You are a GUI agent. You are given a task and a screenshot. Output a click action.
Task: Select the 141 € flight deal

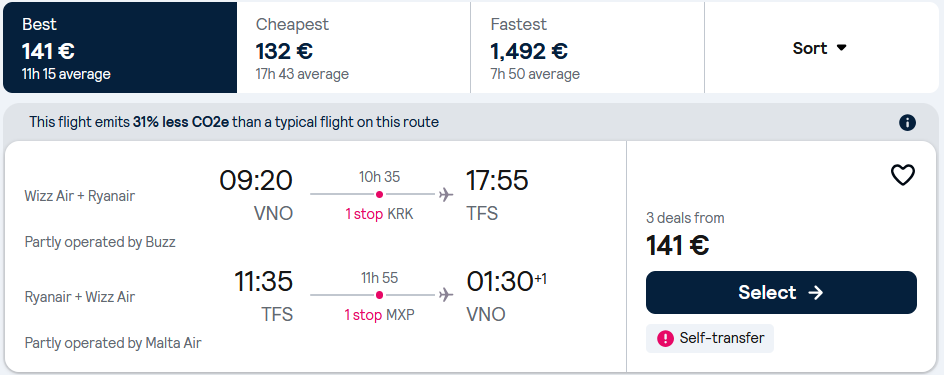tap(781, 293)
